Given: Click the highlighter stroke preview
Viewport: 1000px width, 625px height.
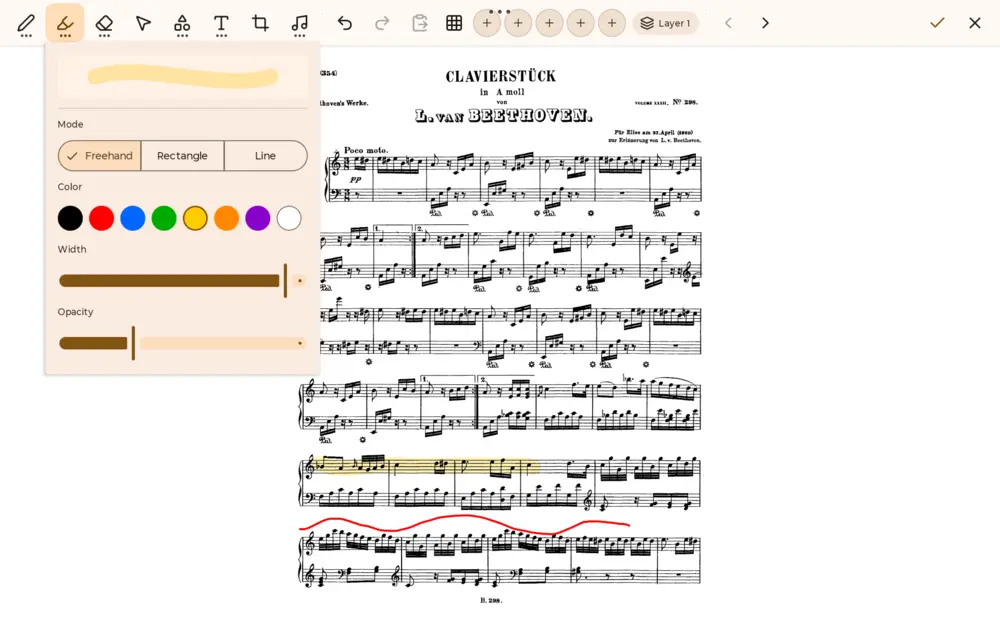Looking at the screenshot, I should pos(182,77).
